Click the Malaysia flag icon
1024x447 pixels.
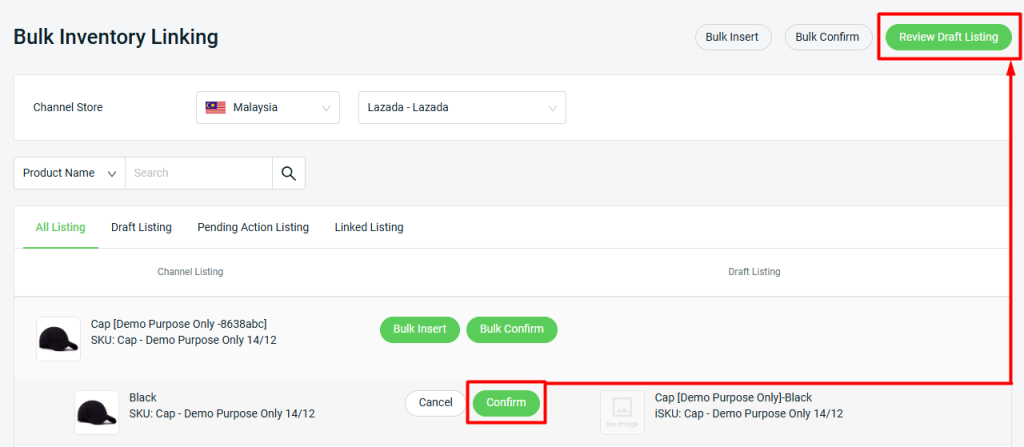216,107
